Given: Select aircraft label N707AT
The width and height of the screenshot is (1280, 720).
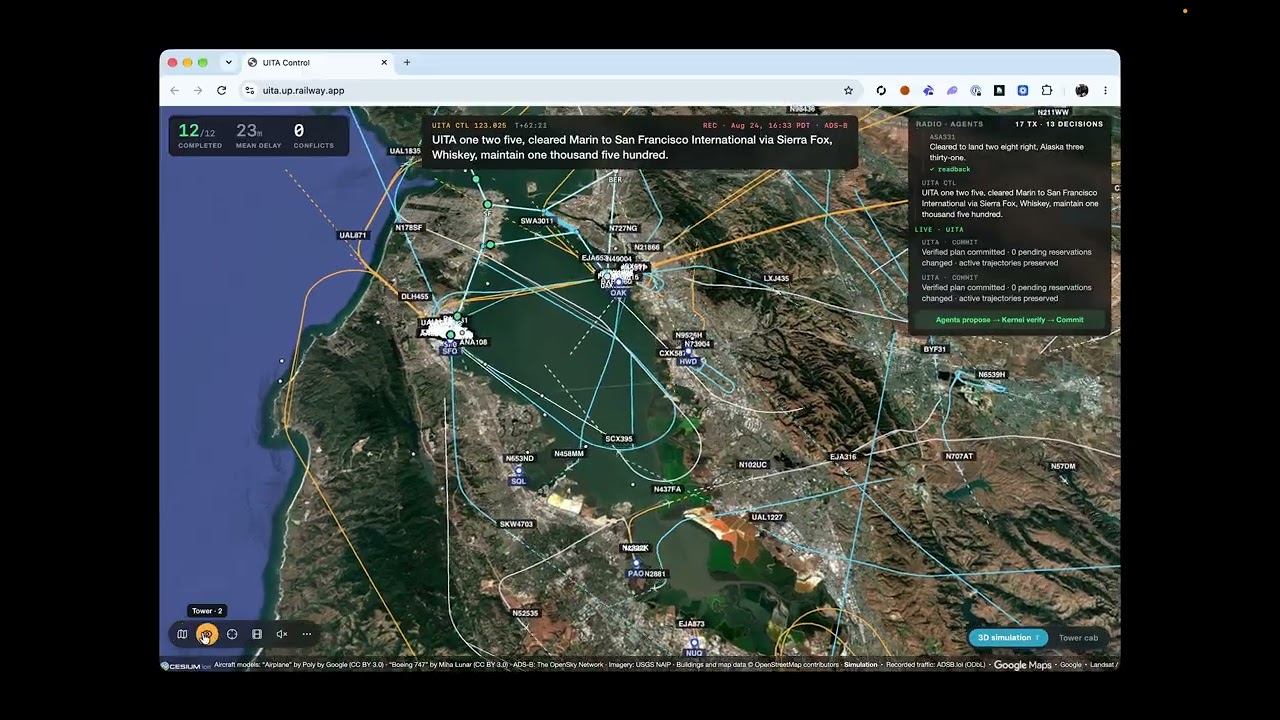Looking at the screenshot, I should (x=959, y=456).
